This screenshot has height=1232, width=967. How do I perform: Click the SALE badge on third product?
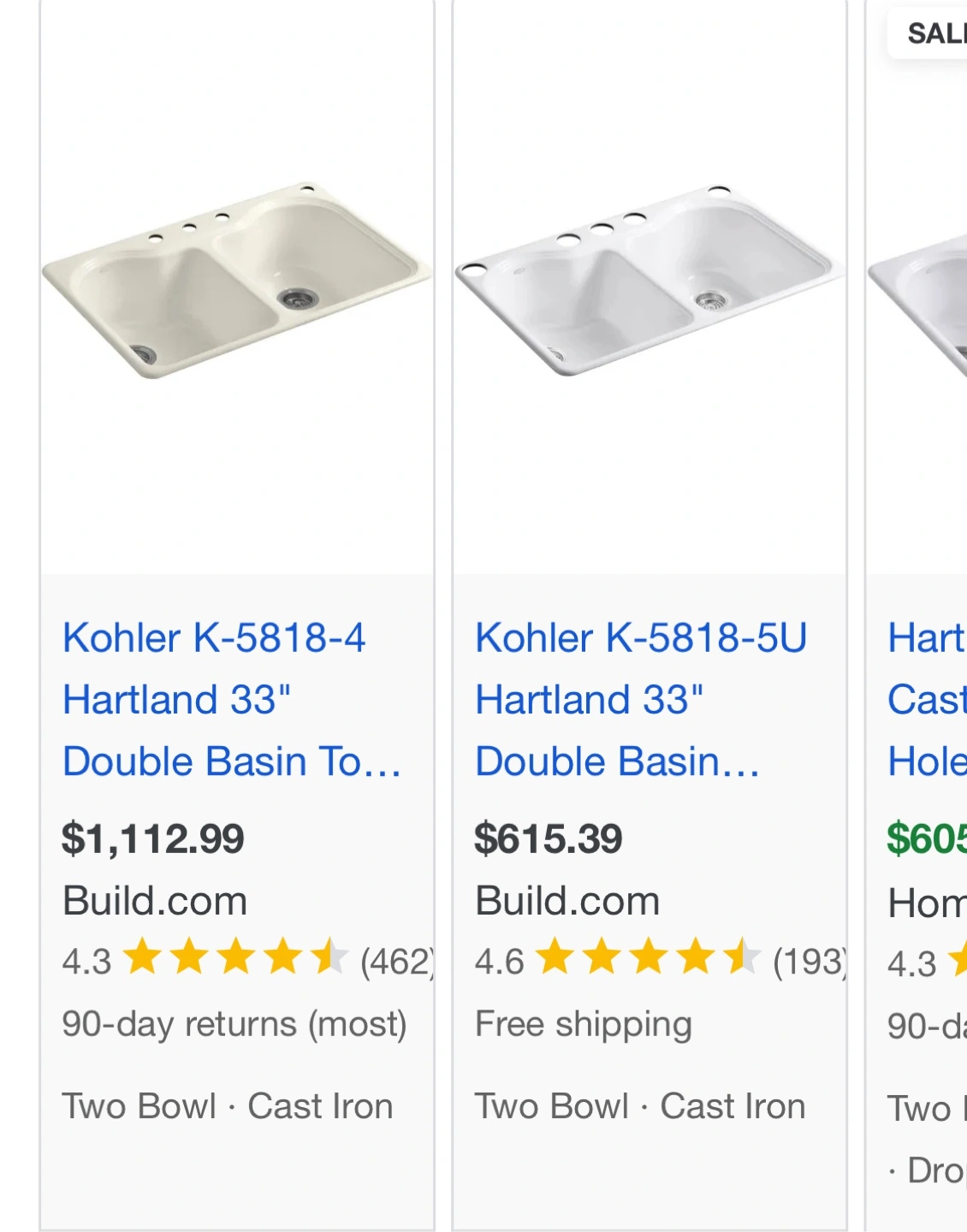928,33
